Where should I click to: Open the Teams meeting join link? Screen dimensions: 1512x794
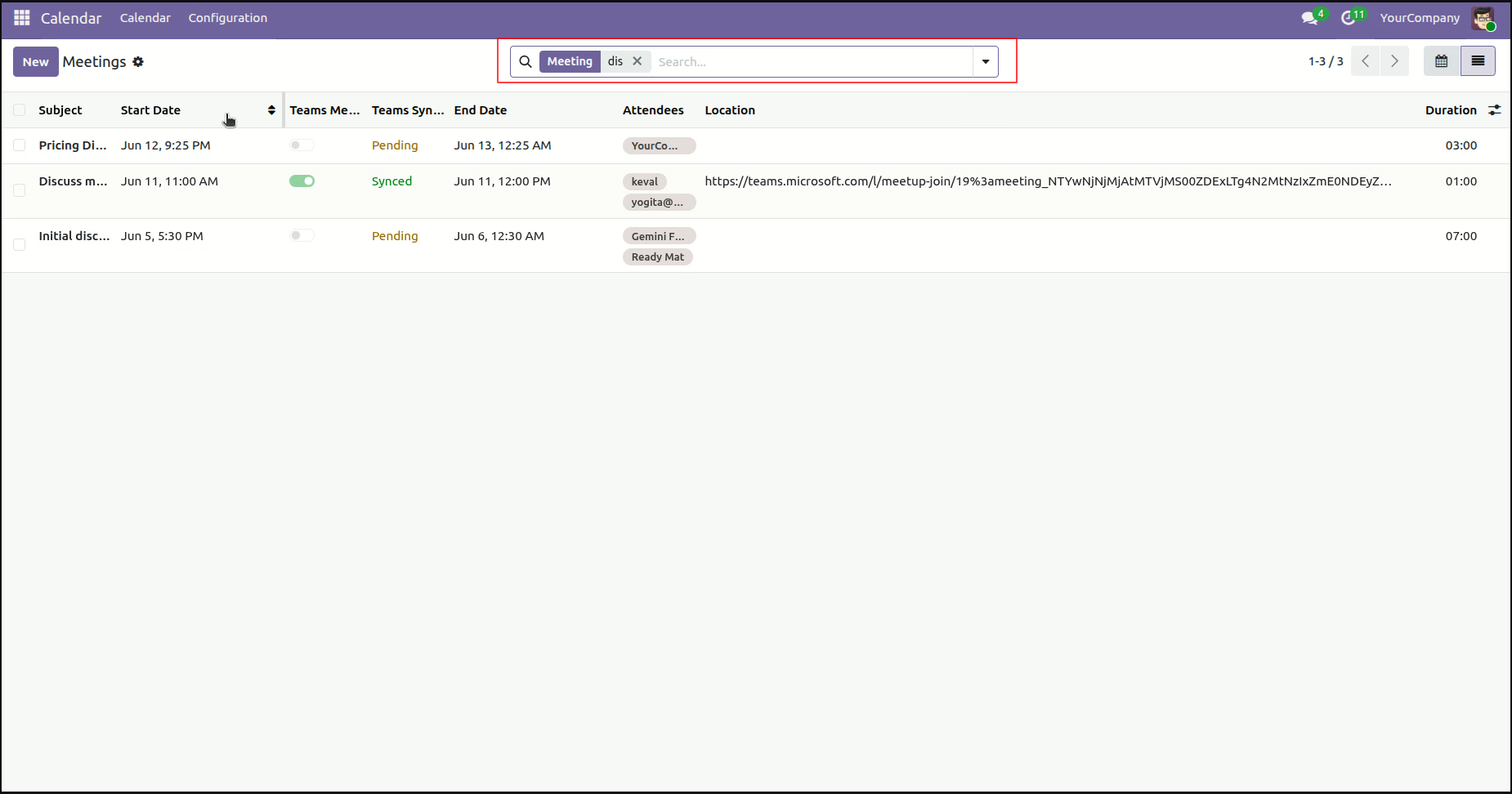[1049, 181]
